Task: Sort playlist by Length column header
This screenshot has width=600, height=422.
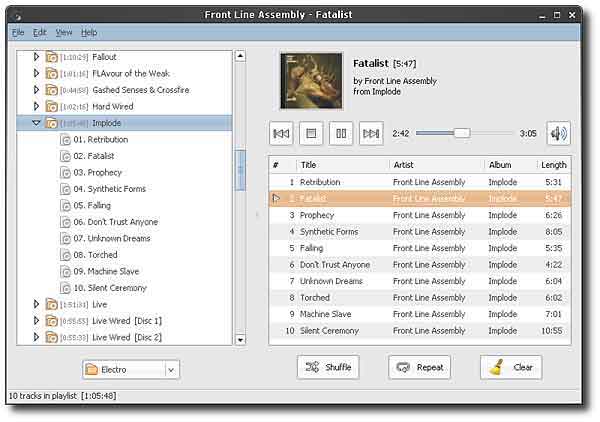Action: point(553,165)
